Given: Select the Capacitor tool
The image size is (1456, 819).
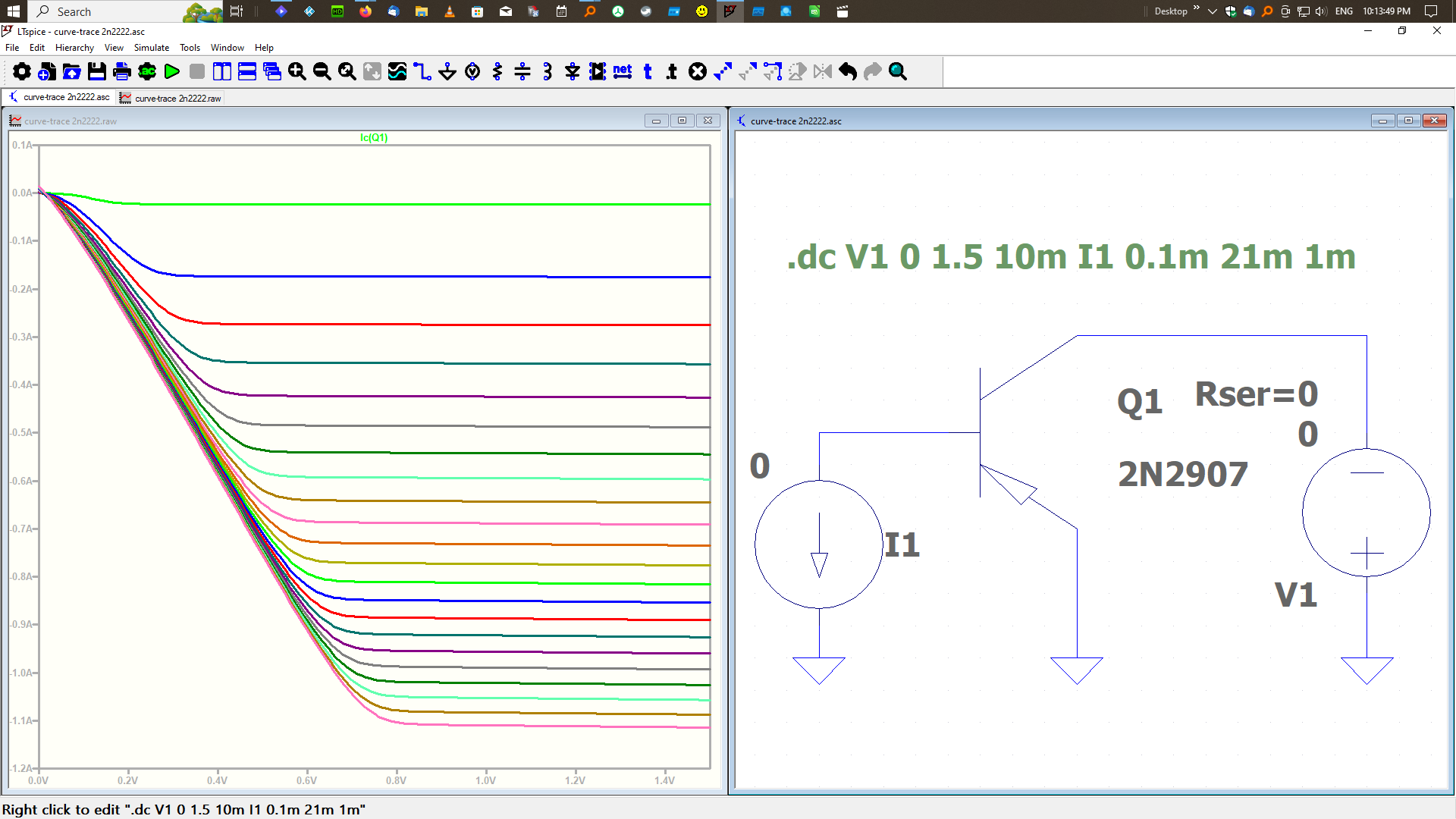Looking at the screenshot, I should click(x=522, y=71).
